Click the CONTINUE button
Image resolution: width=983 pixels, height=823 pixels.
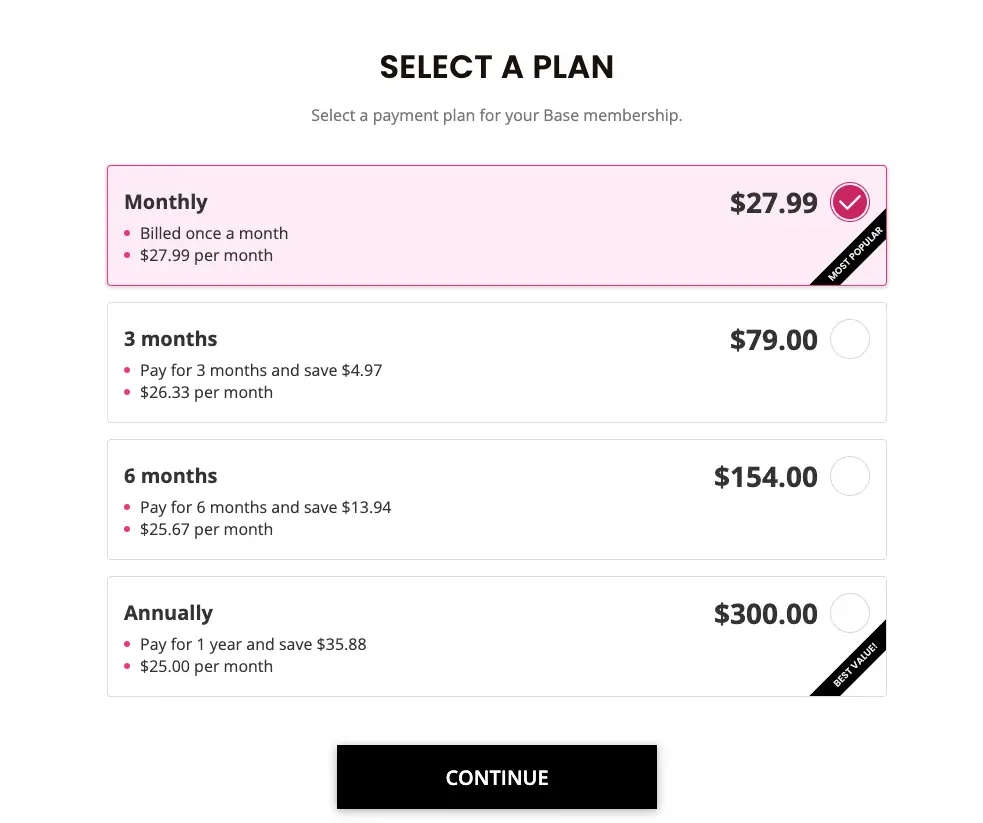point(497,777)
